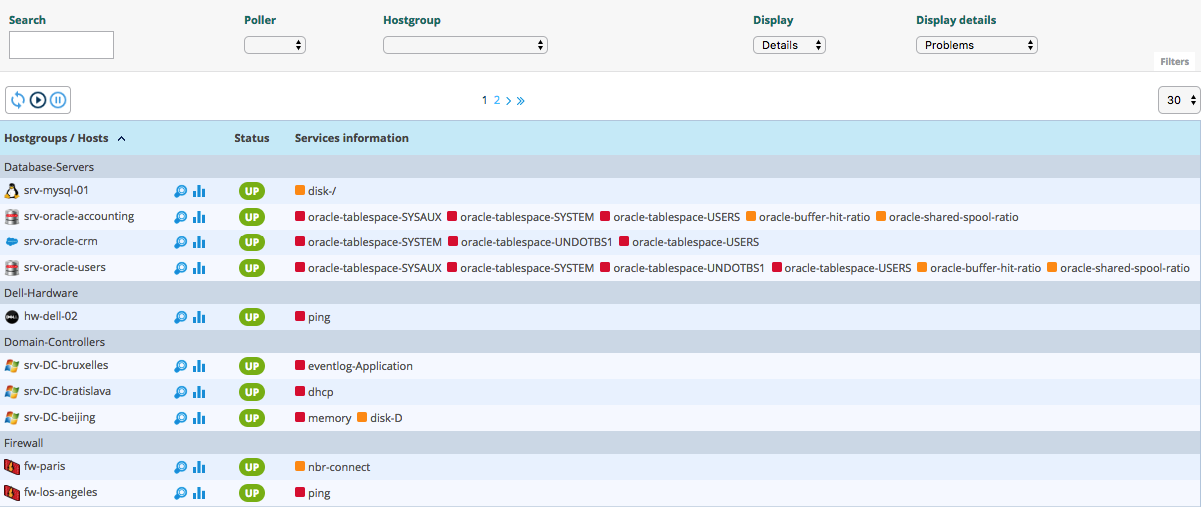The image size is (1201, 507).
Task: Open magnifier details icon for srv-mysql-01
Action: pyautogui.click(x=180, y=191)
